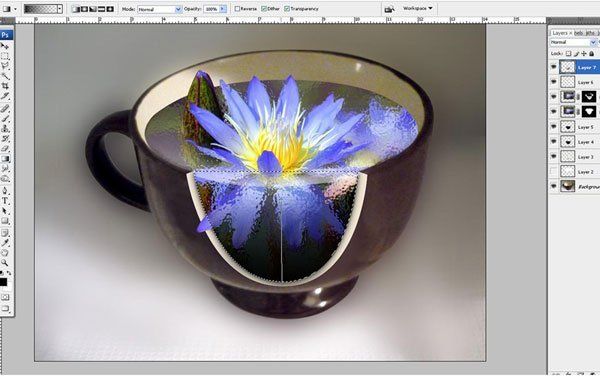Lock image pixels with brush icon

click(x=576, y=54)
